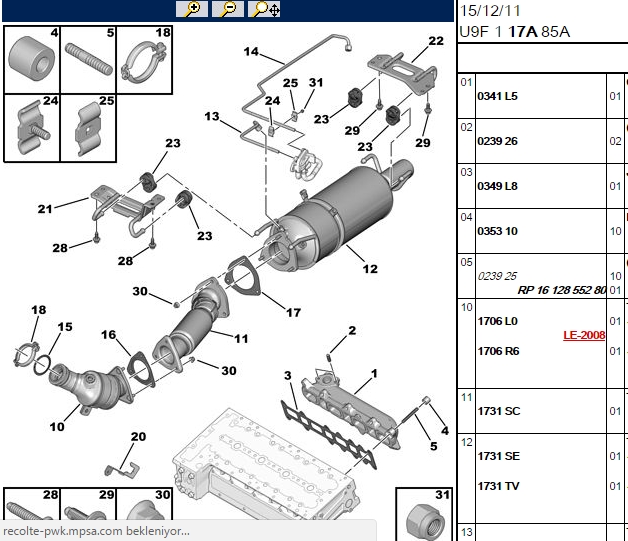Click part number 0239 26

(x=497, y=141)
